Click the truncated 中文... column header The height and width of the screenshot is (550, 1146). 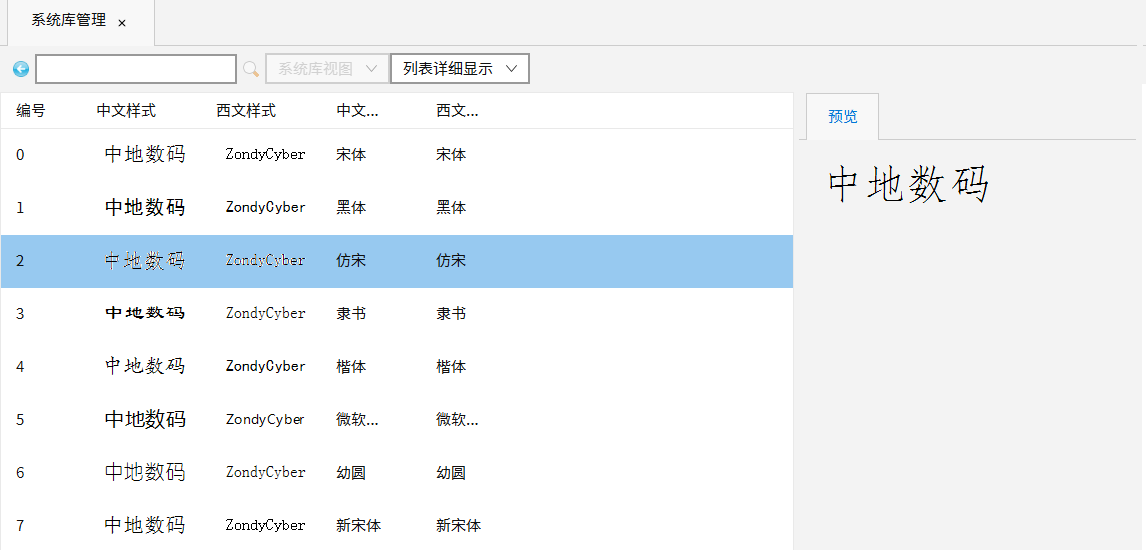click(x=357, y=111)
